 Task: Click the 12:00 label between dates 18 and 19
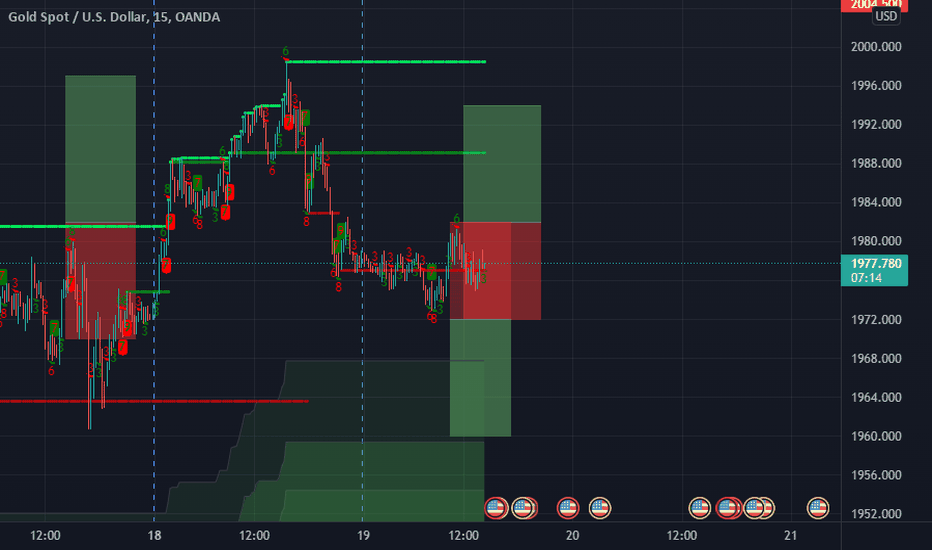click(x=254, y=536)
